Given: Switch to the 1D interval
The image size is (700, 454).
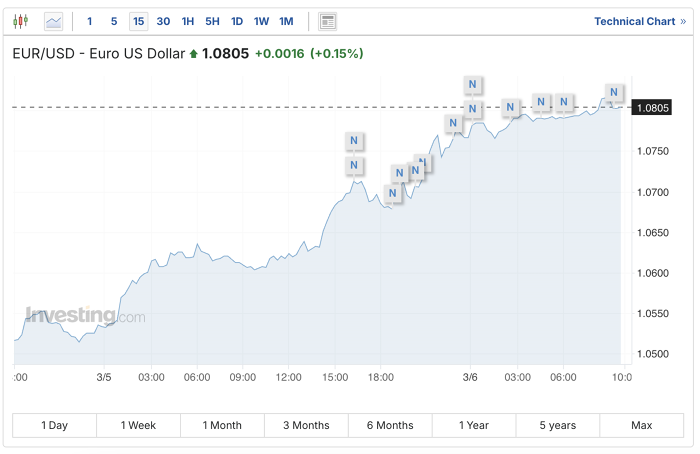Looking at the screenshot, I should coord(237,21).
